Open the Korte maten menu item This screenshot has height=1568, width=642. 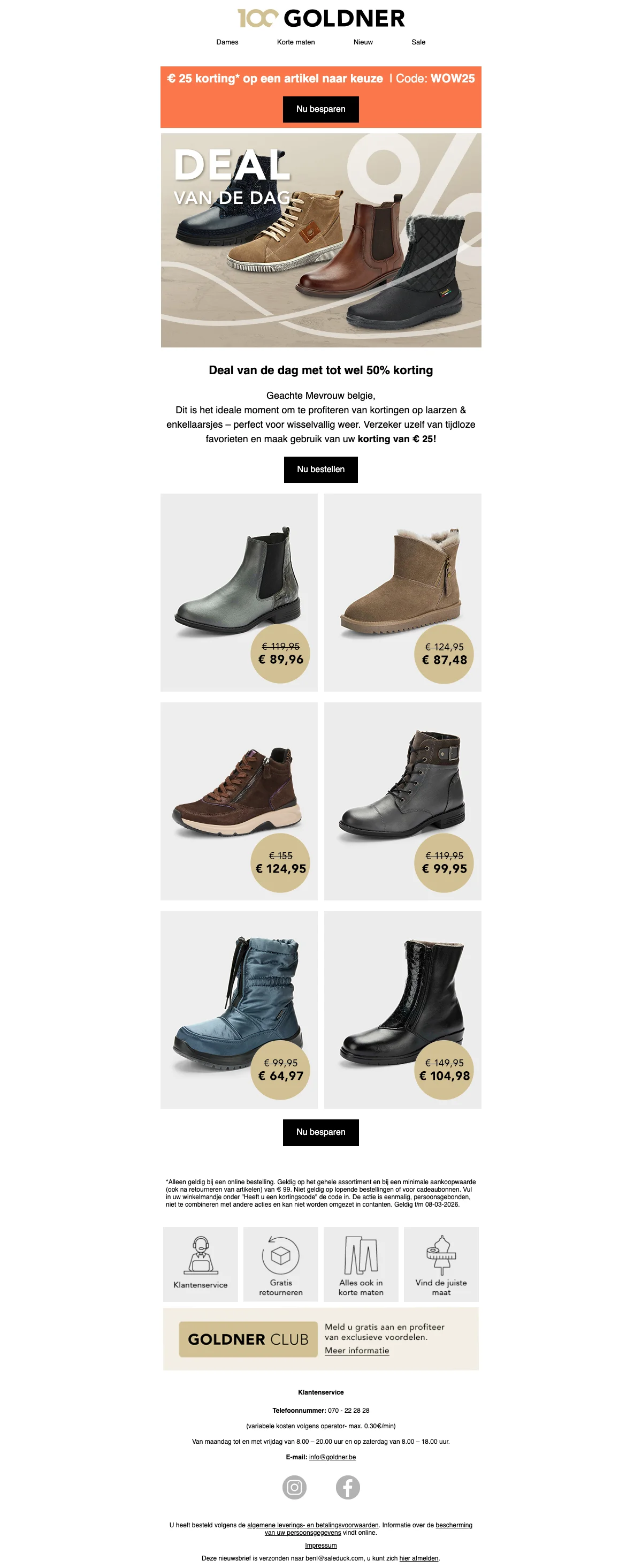click(x=296, y=42)
